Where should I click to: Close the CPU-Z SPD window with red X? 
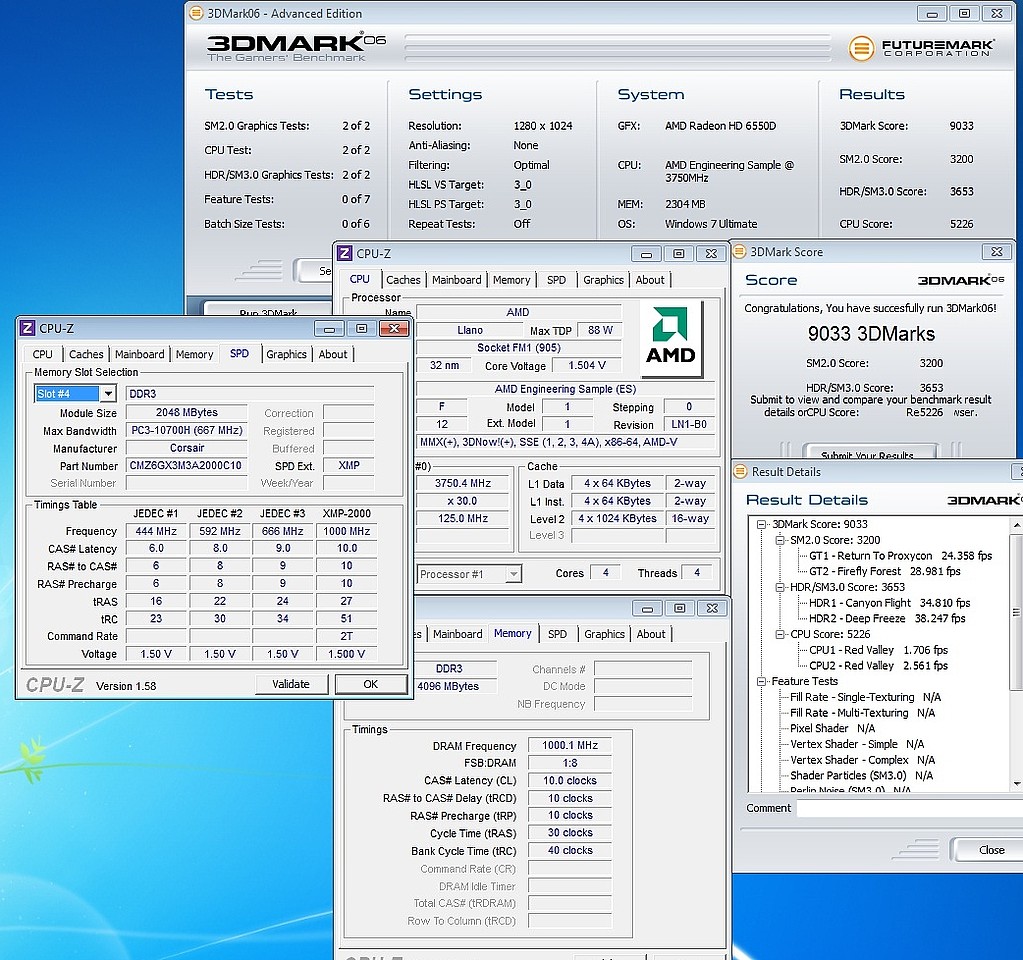[394, 328]
